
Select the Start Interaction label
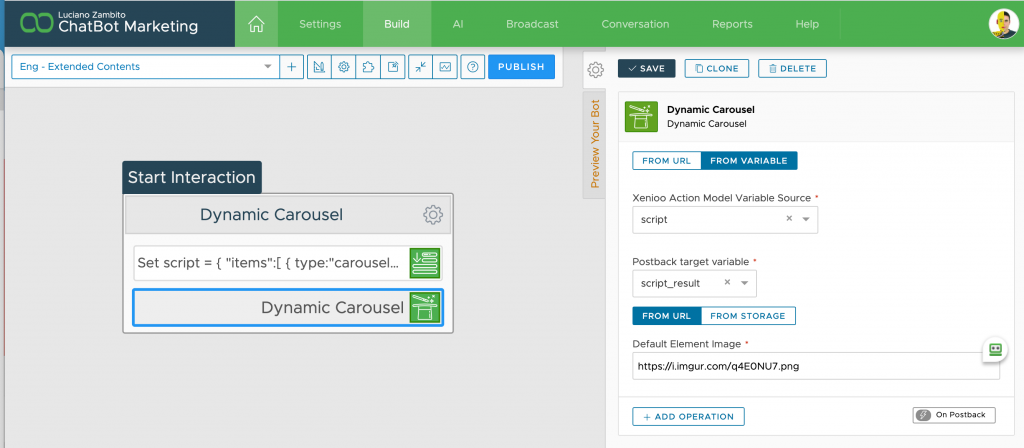click(x=191, y=177)
